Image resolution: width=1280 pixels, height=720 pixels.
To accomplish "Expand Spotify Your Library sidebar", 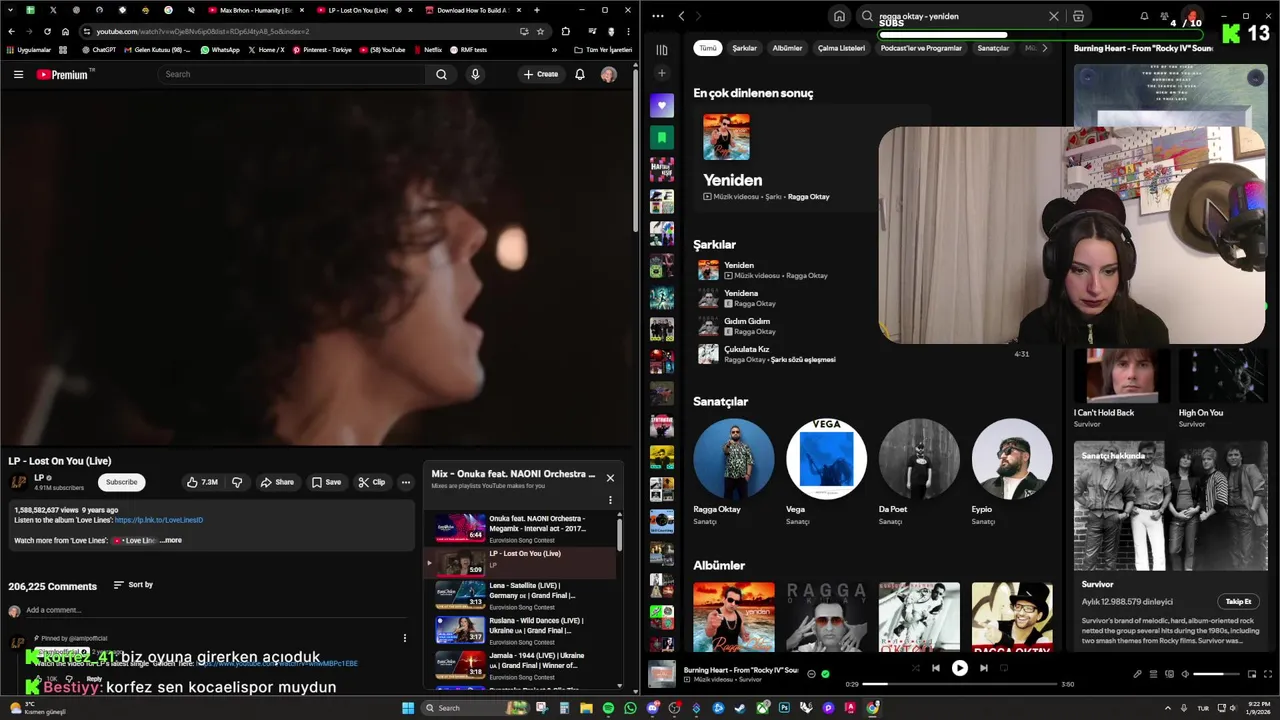I will pos(662,49).
